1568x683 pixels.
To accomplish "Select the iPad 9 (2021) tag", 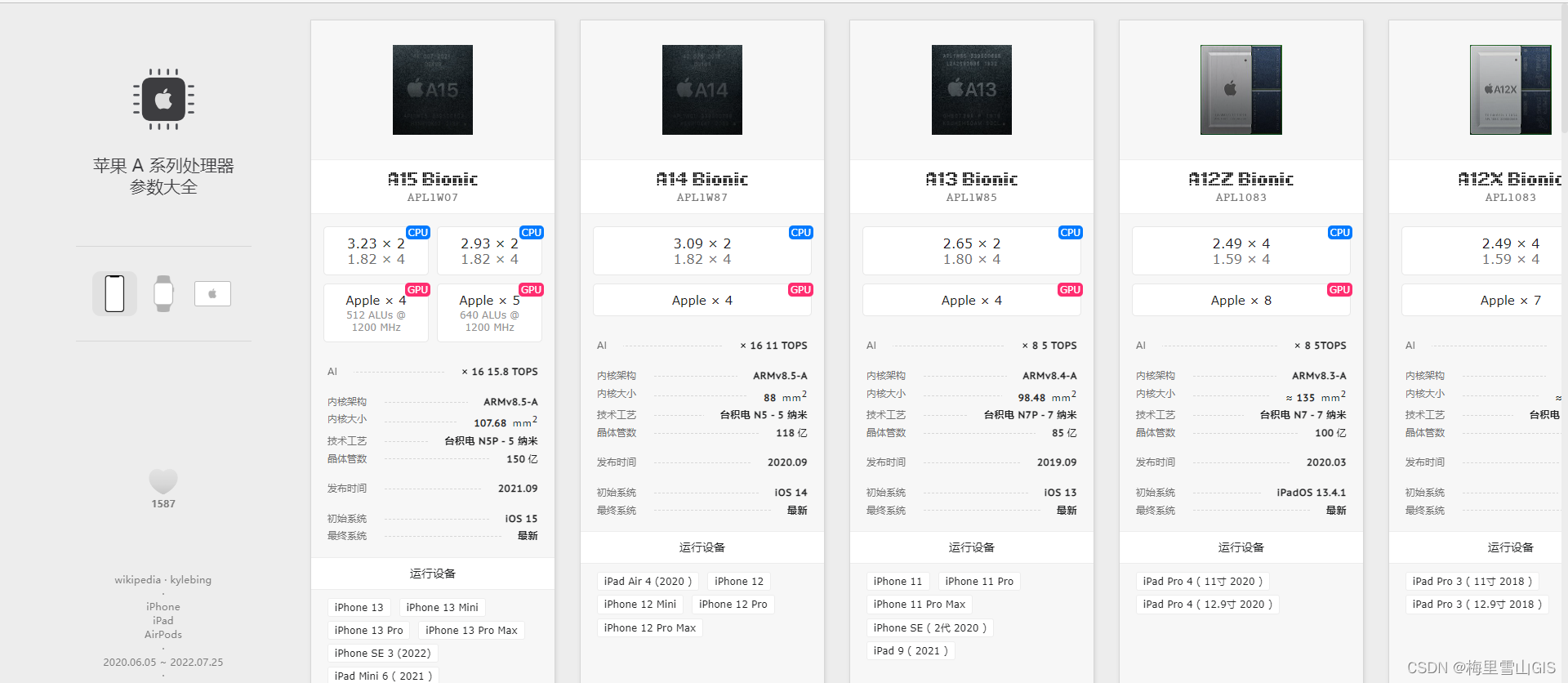I will pos(911,651).
